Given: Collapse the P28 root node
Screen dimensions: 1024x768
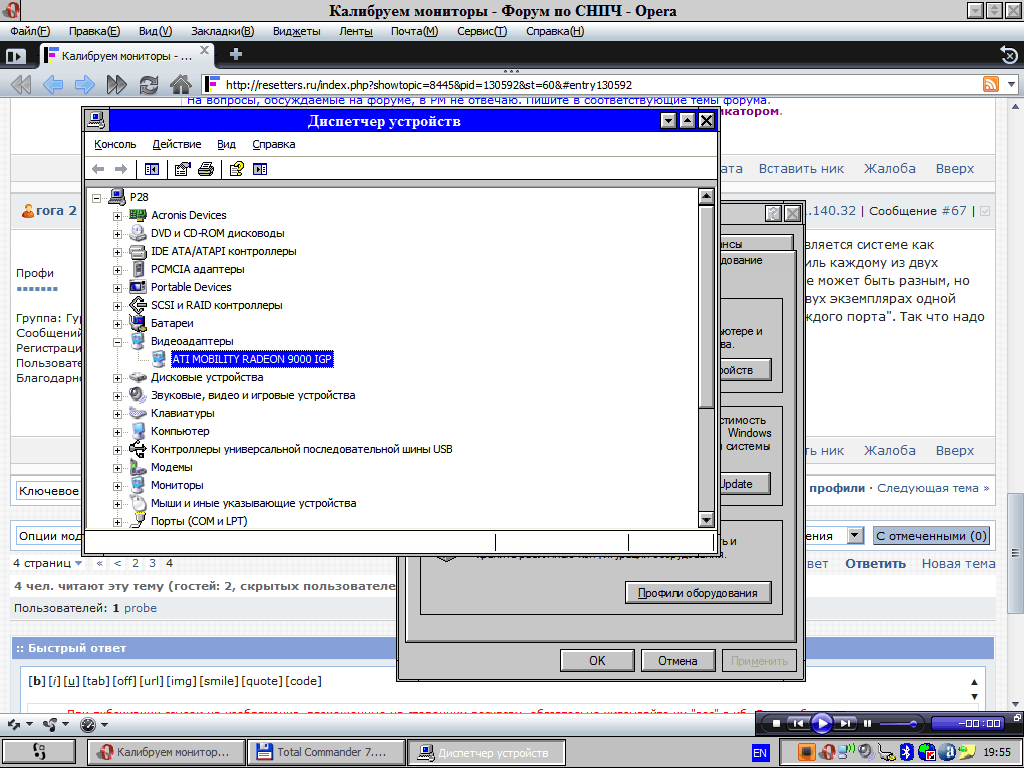Looking at the screenshot, I should pos(97,197).
